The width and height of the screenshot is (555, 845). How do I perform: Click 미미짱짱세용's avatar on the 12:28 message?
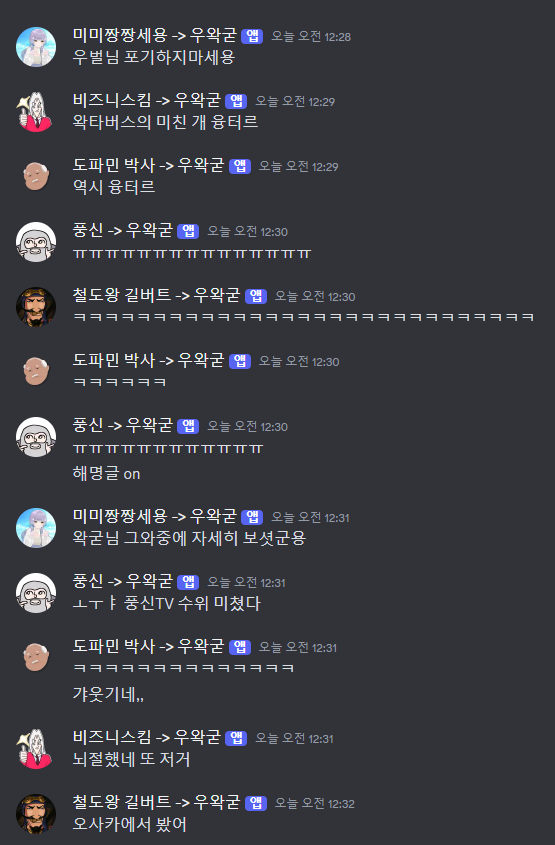36,47
